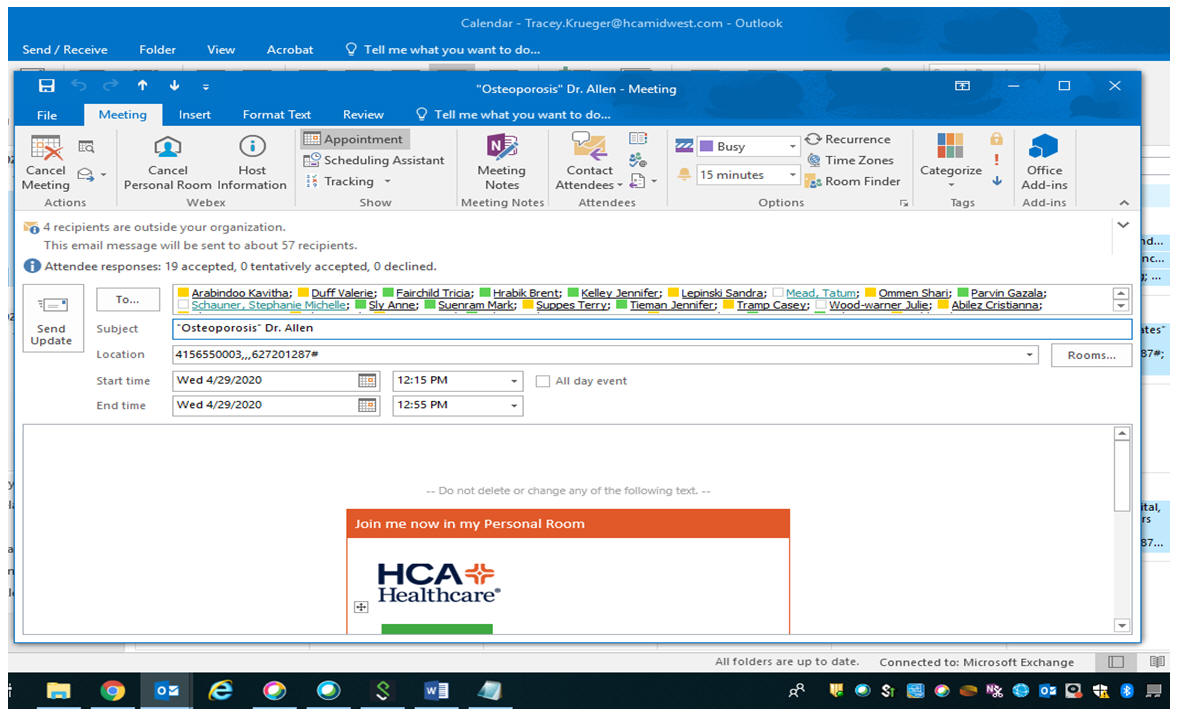Click the Save icon in title bar
The image size is (1178, 716).
pyautogui.click(x=47, y=87)
